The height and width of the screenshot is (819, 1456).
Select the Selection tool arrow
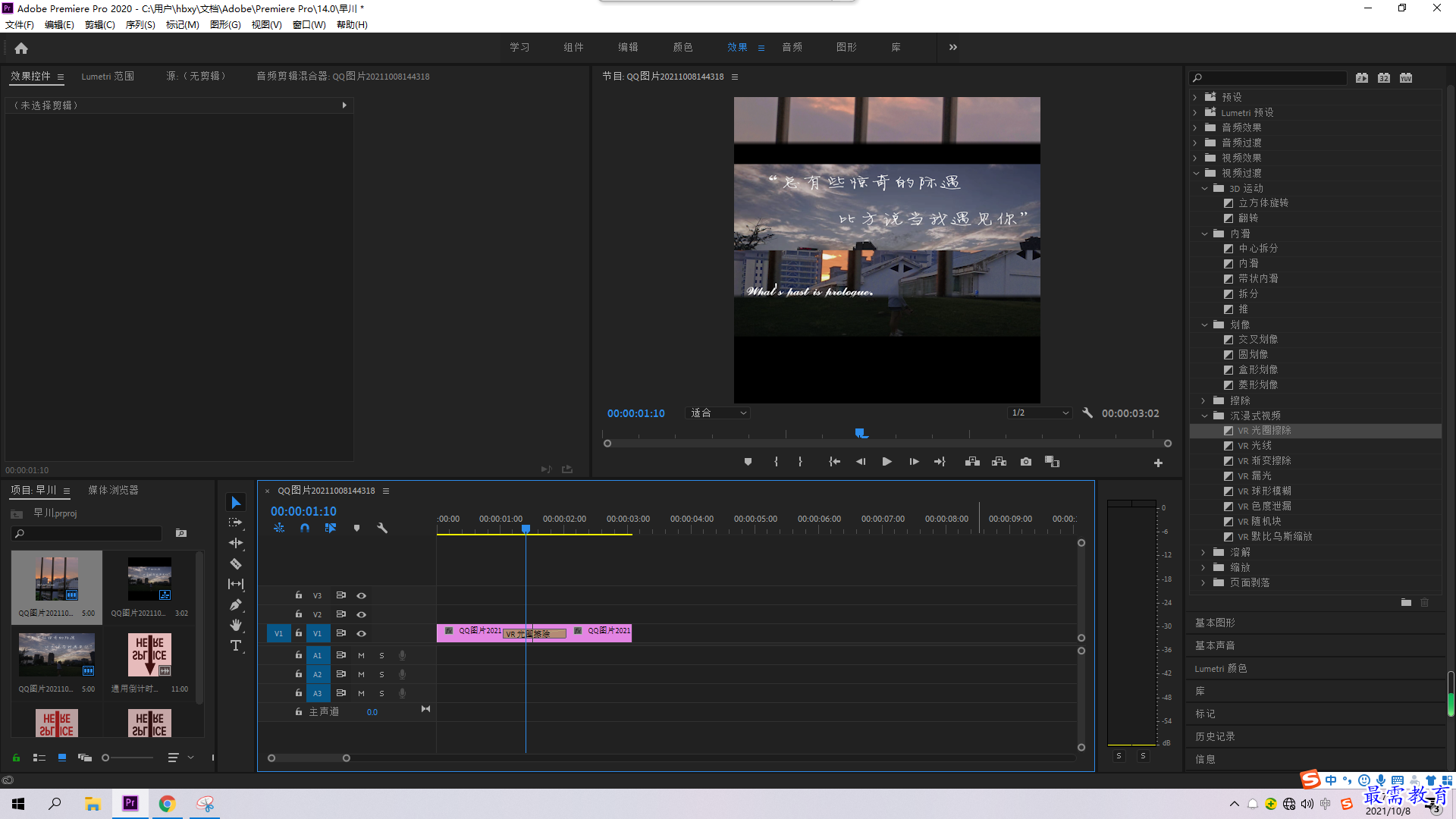click(x=236, y=503)
